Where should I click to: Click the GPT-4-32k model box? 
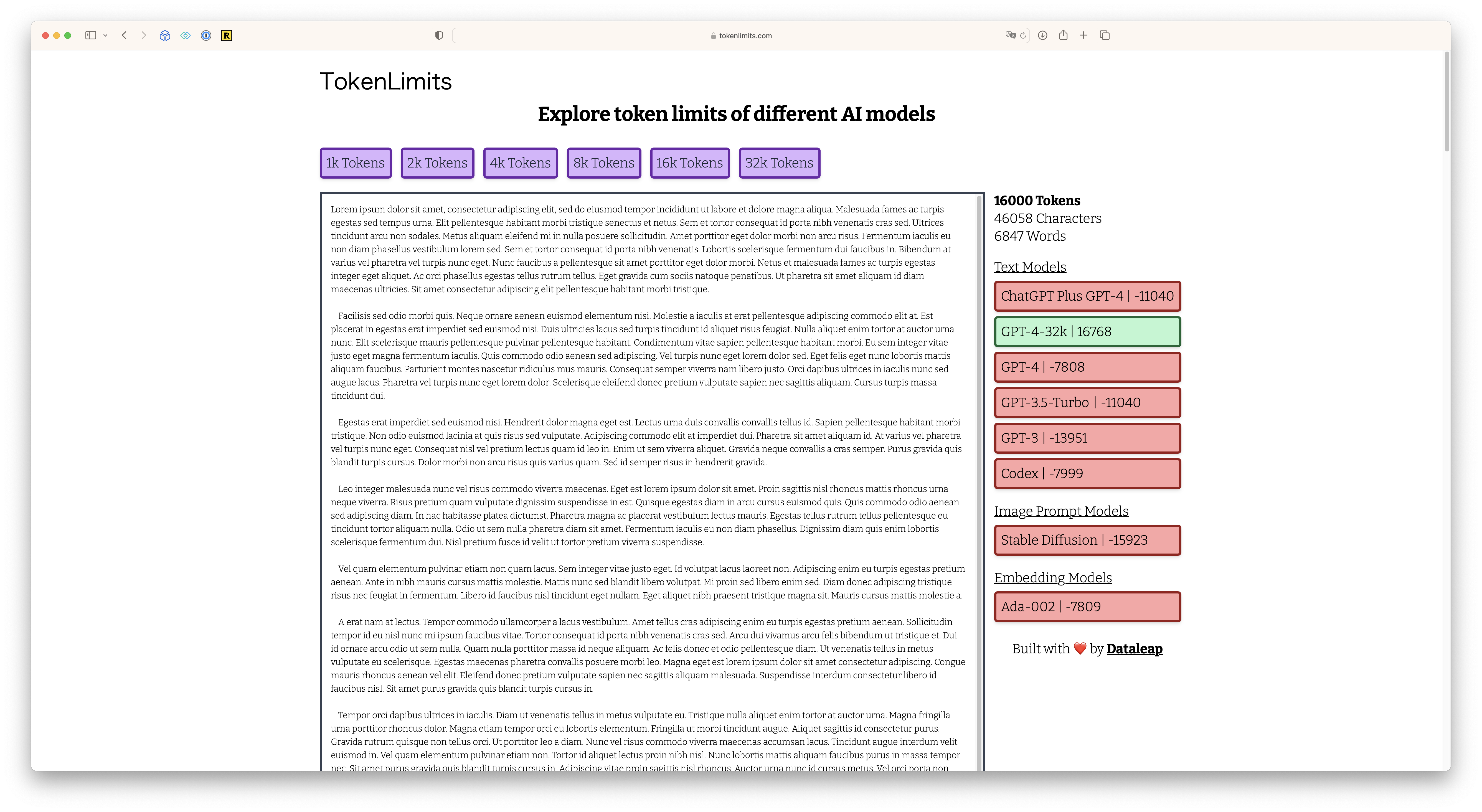1087,331
